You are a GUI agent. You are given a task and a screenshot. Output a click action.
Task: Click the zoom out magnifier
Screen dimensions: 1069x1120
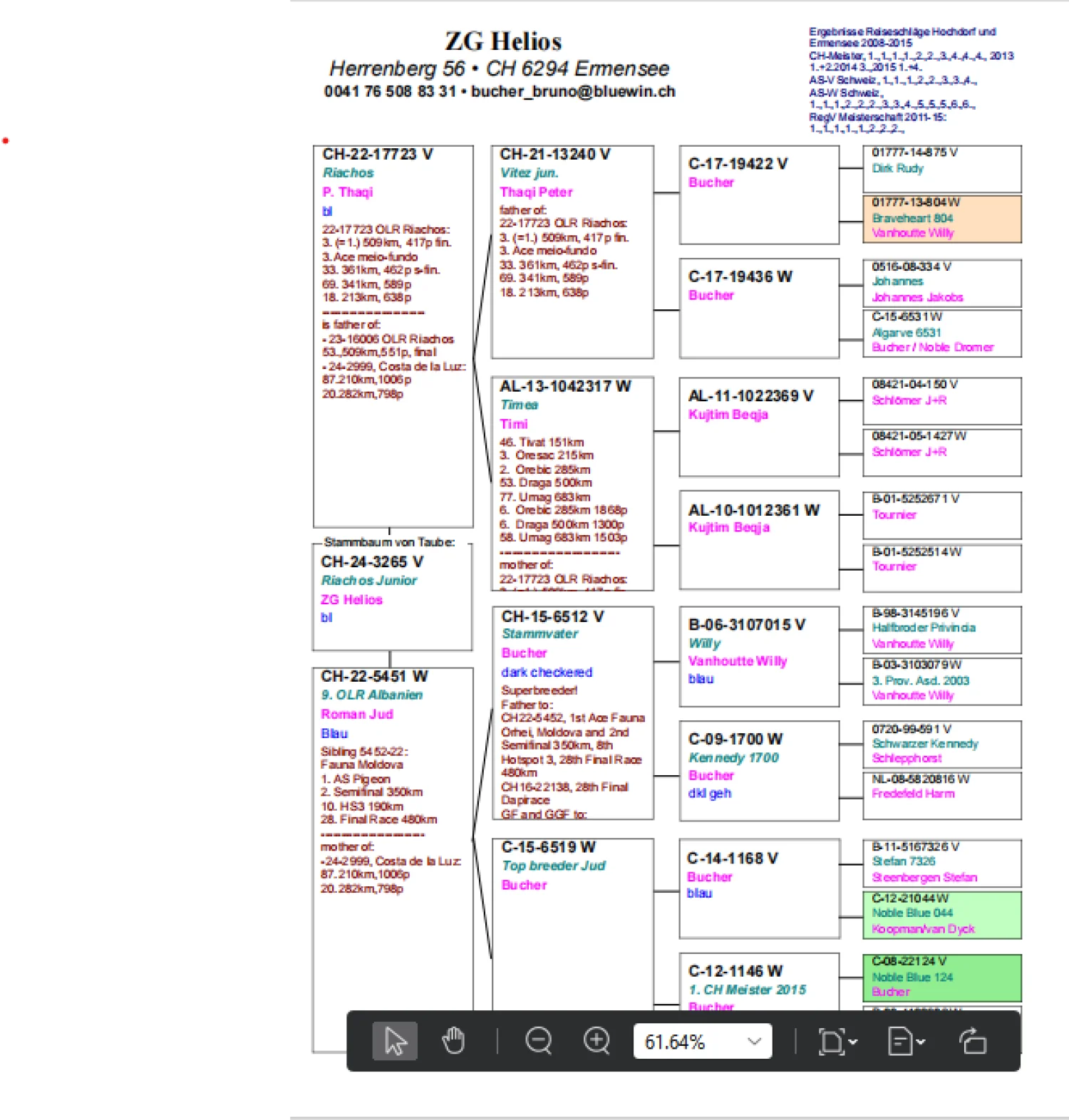(539, 1042)
